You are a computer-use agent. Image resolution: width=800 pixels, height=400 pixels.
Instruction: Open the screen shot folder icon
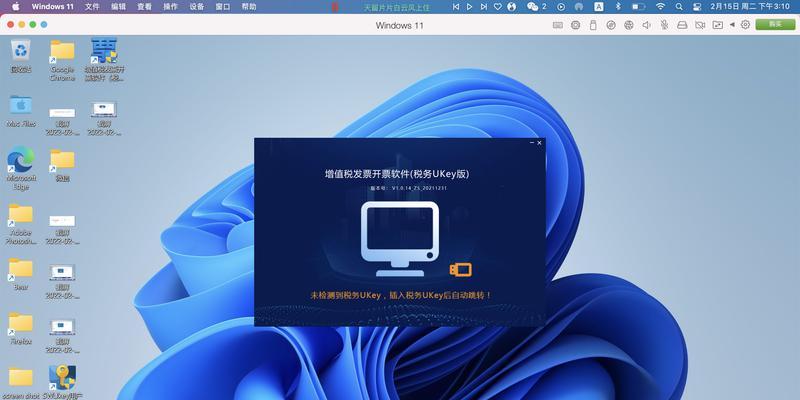[x=21, y=377]
